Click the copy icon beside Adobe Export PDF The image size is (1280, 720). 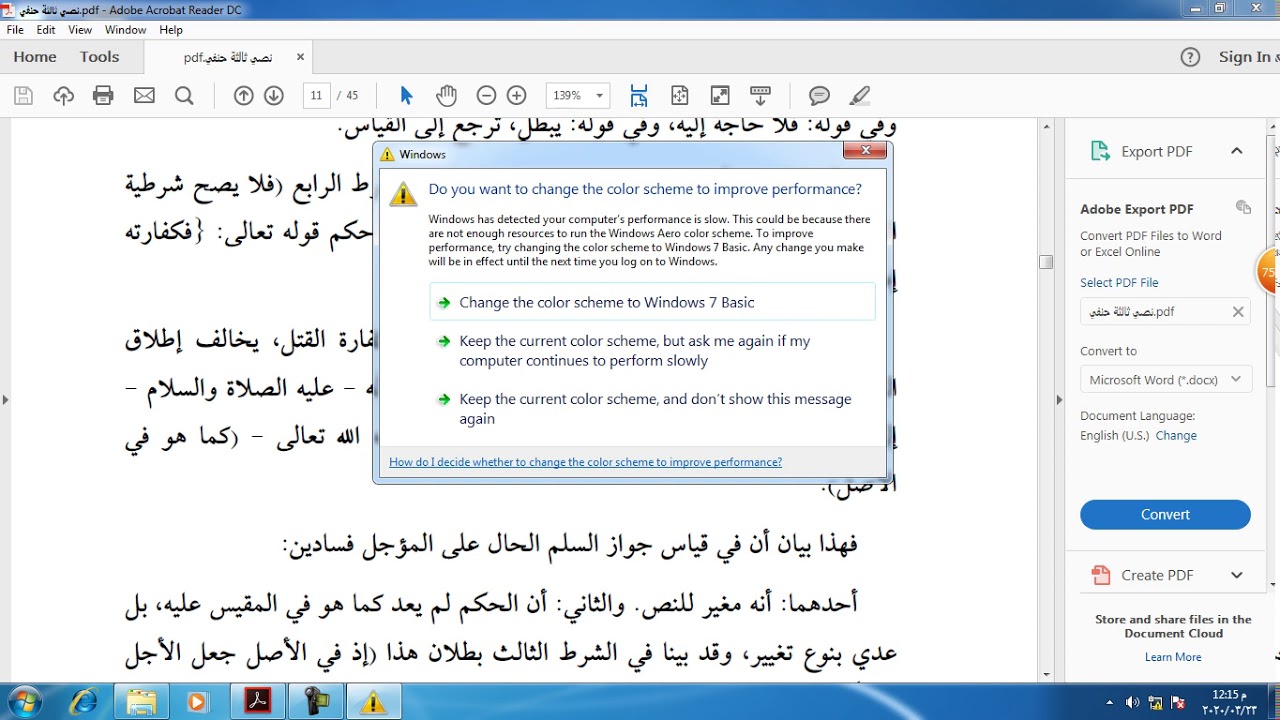[1243, 208]
